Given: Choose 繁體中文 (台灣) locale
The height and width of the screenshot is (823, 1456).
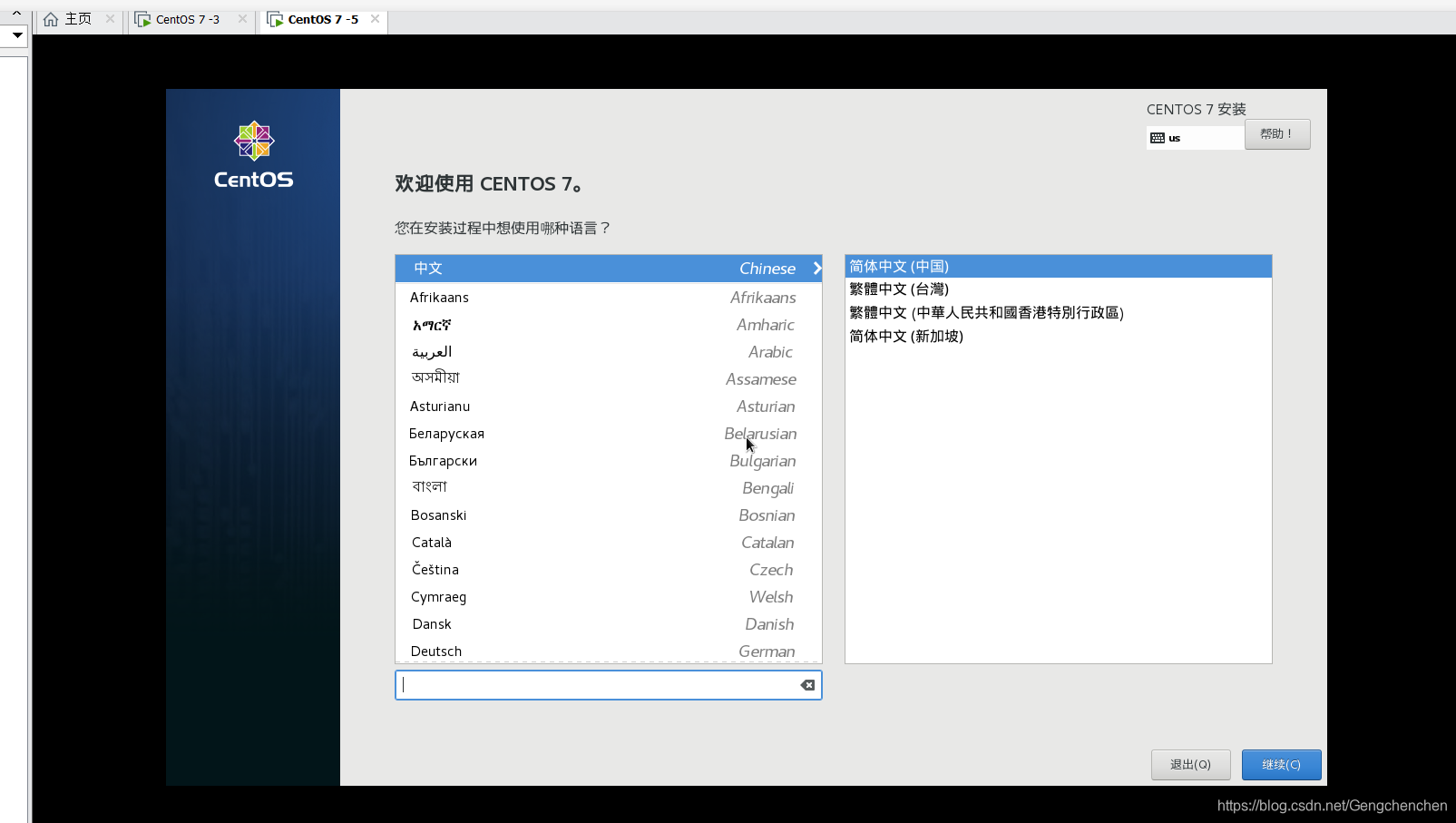Looking at the screenshot, I should coord(1059,289).
